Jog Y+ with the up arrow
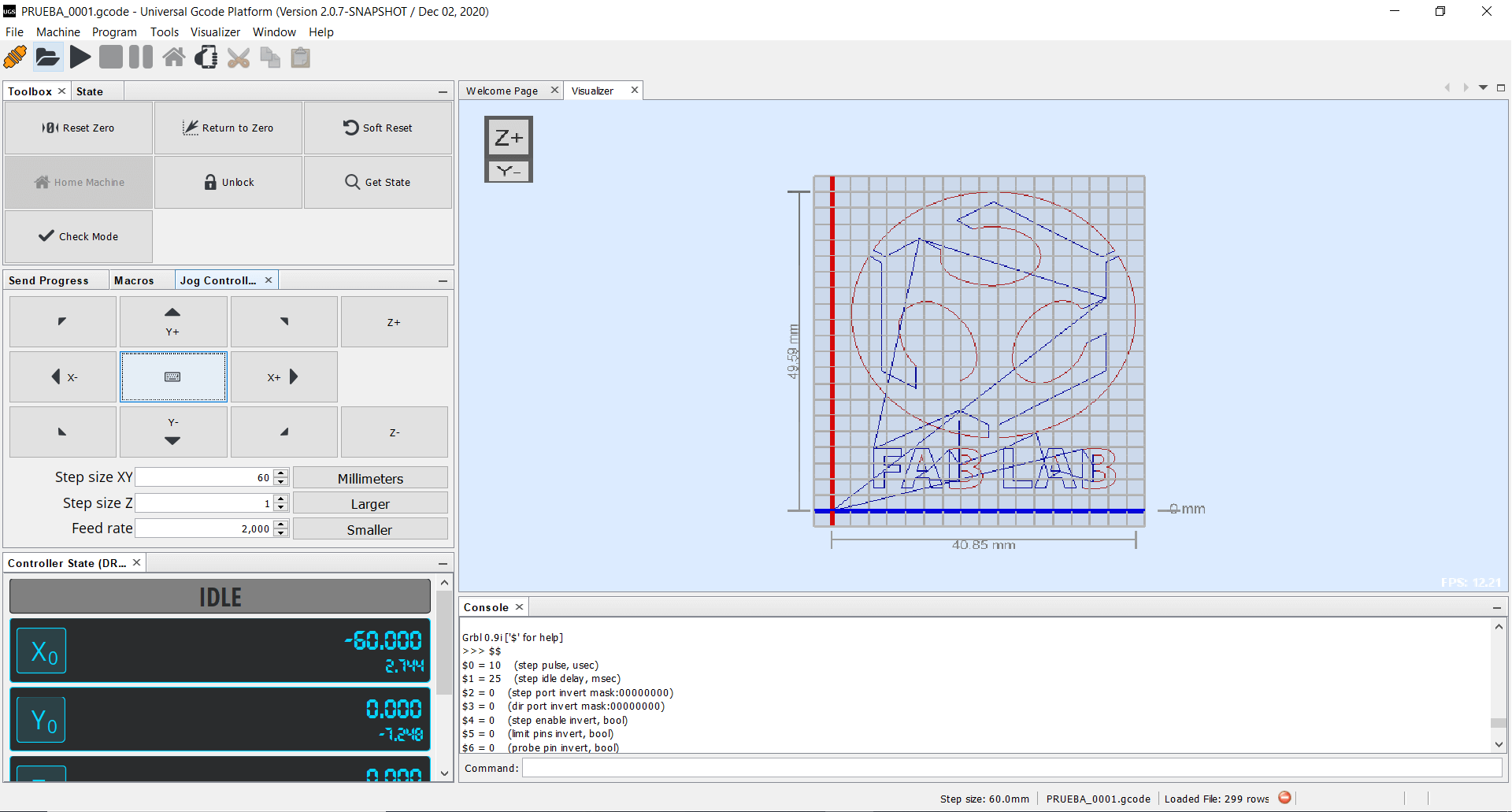 173,321
